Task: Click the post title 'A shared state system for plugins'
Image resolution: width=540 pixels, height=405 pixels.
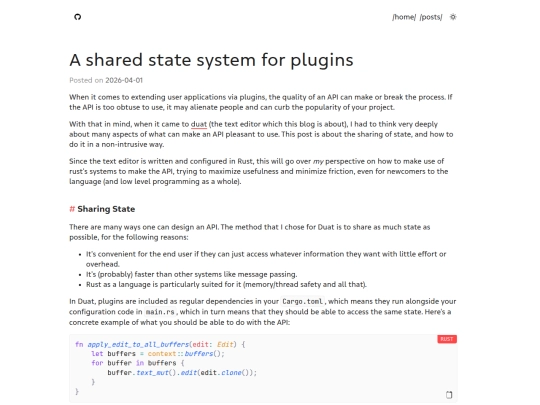Action: (211, 60)
